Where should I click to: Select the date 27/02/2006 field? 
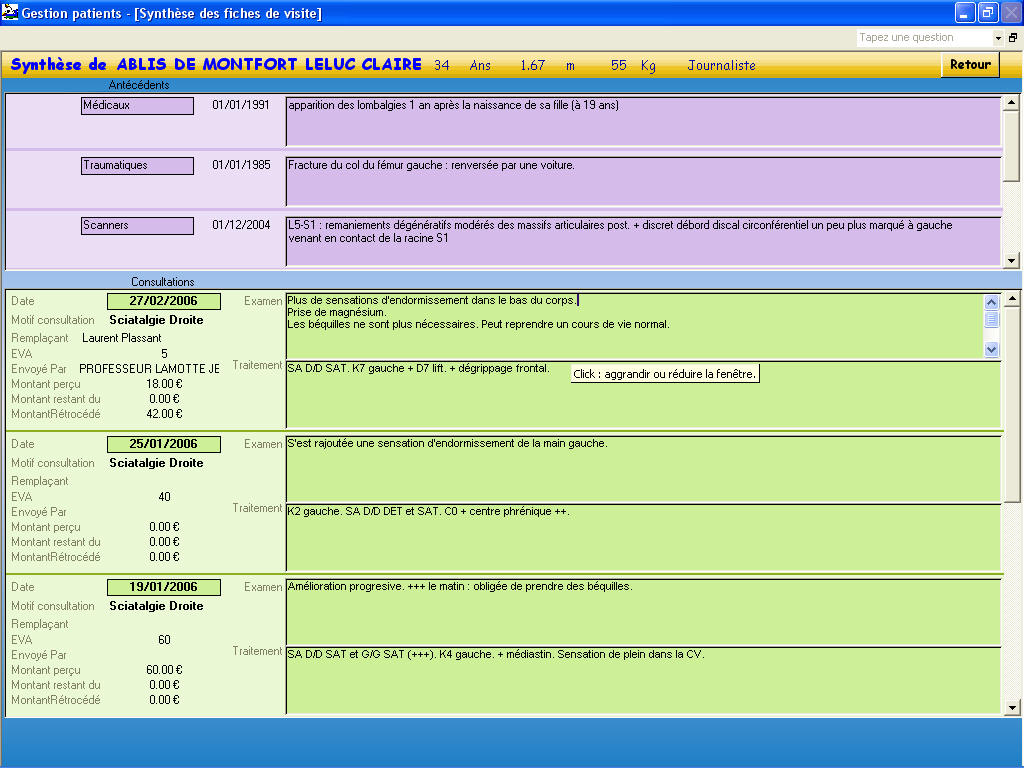click(x=164, y=301)
